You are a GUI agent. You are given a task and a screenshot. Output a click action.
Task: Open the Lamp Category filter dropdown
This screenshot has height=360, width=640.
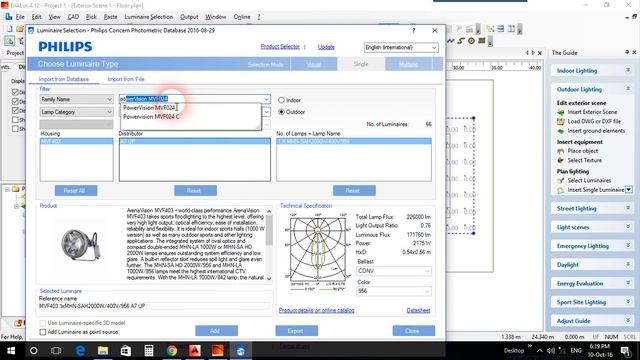[x=76, y=112]
